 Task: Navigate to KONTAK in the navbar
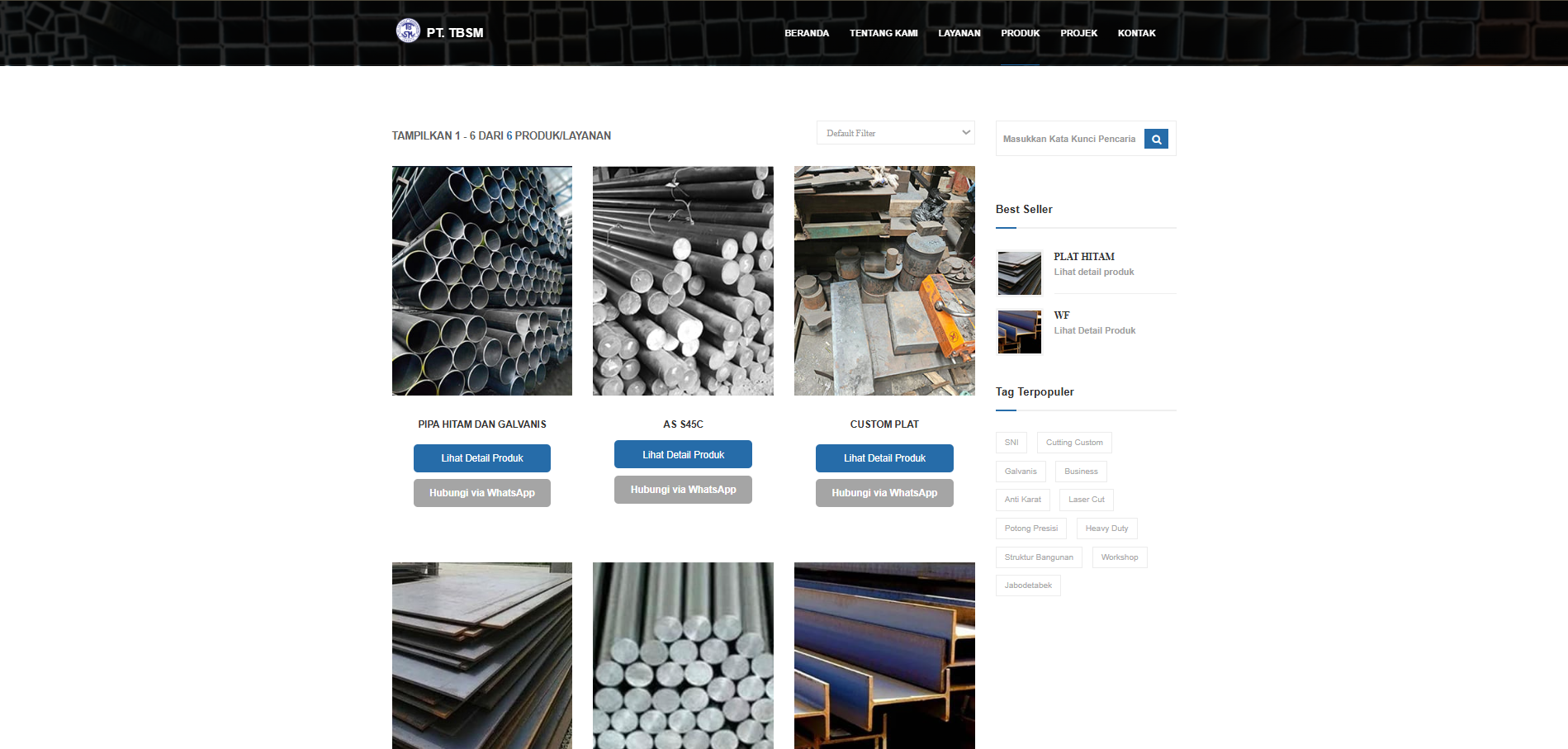point(1136,33)
